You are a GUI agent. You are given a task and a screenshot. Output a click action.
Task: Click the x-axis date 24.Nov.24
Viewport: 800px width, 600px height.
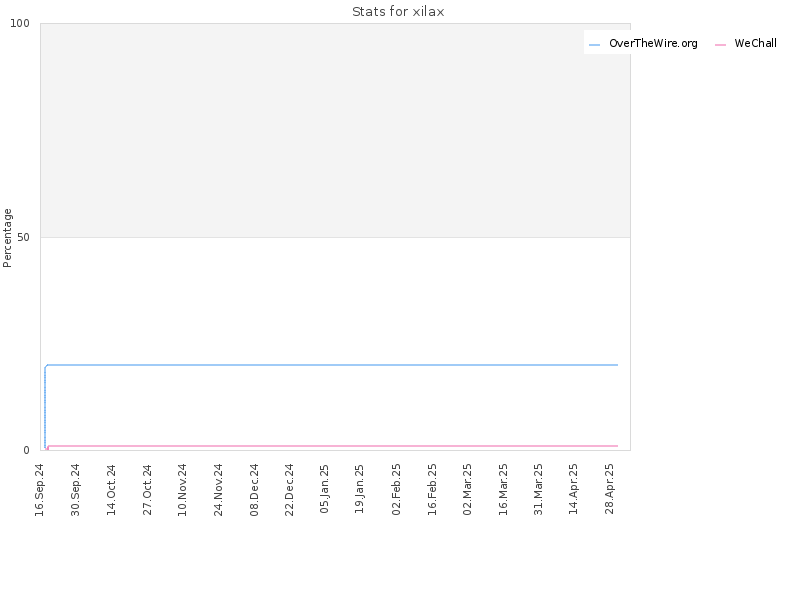(218, 490)
